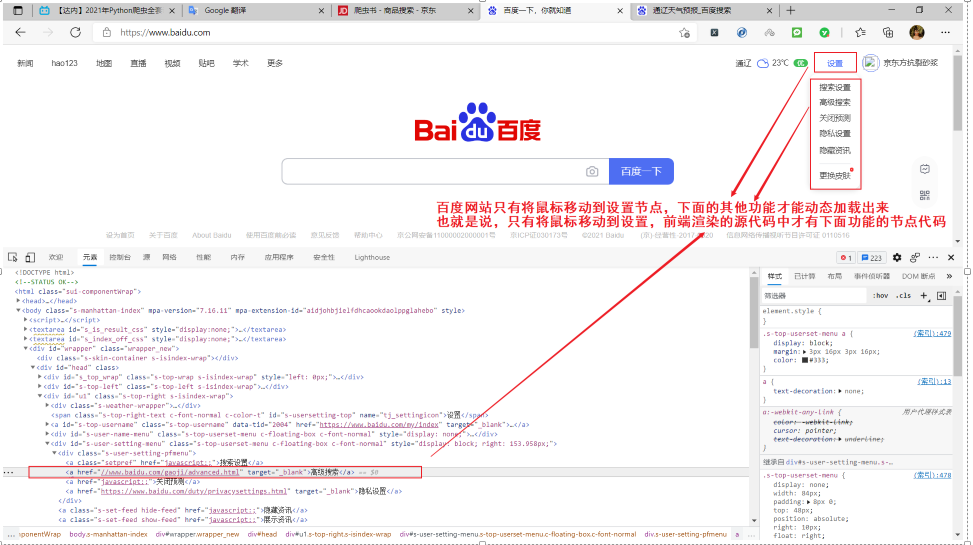Image resolution: width=973 pixels, height=545 pixels.
Task: Close the Google 翻译 tab
Action: [321, 11]
